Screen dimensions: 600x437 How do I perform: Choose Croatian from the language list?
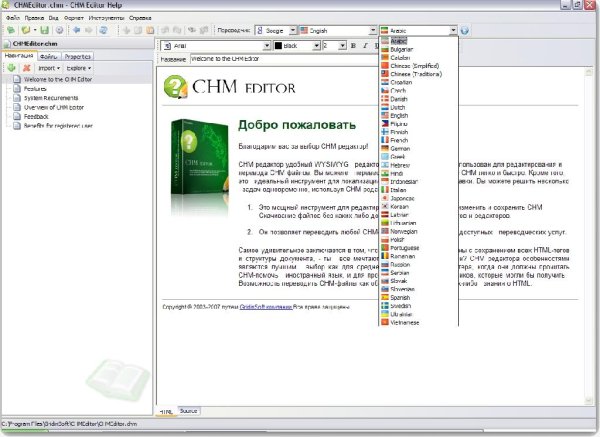point(419,82)
